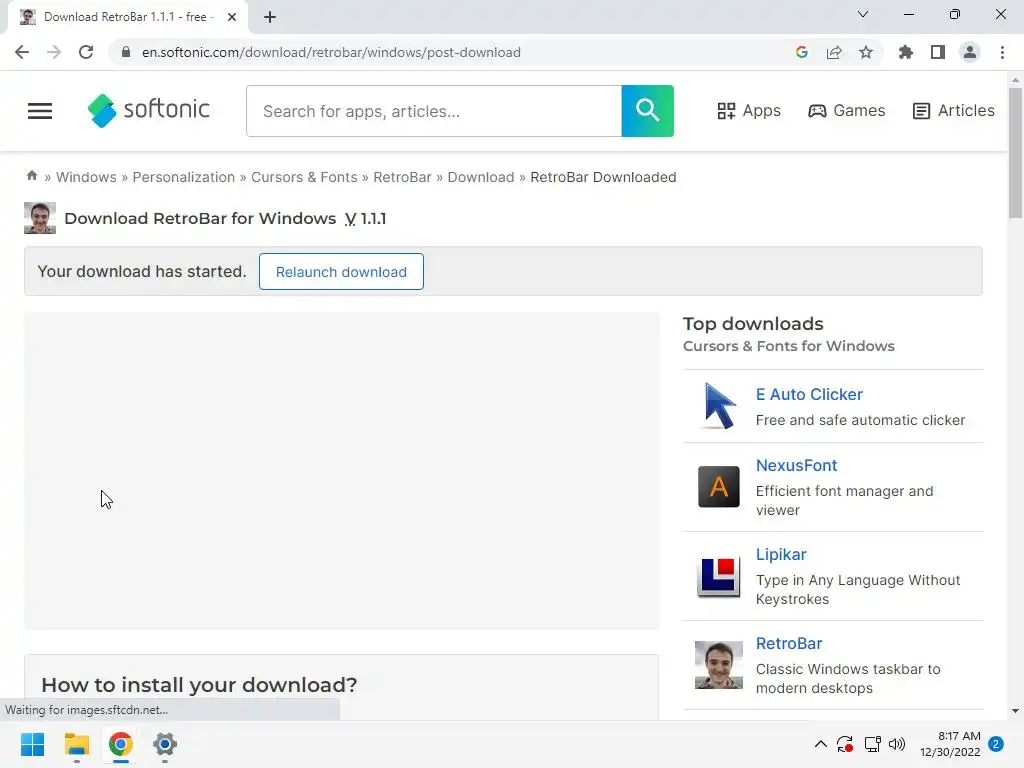Image resolution: width=1024 pixels, height=768 pixels.
Task: Click the Lipikar app icon
Action: (x=719, y=577)
